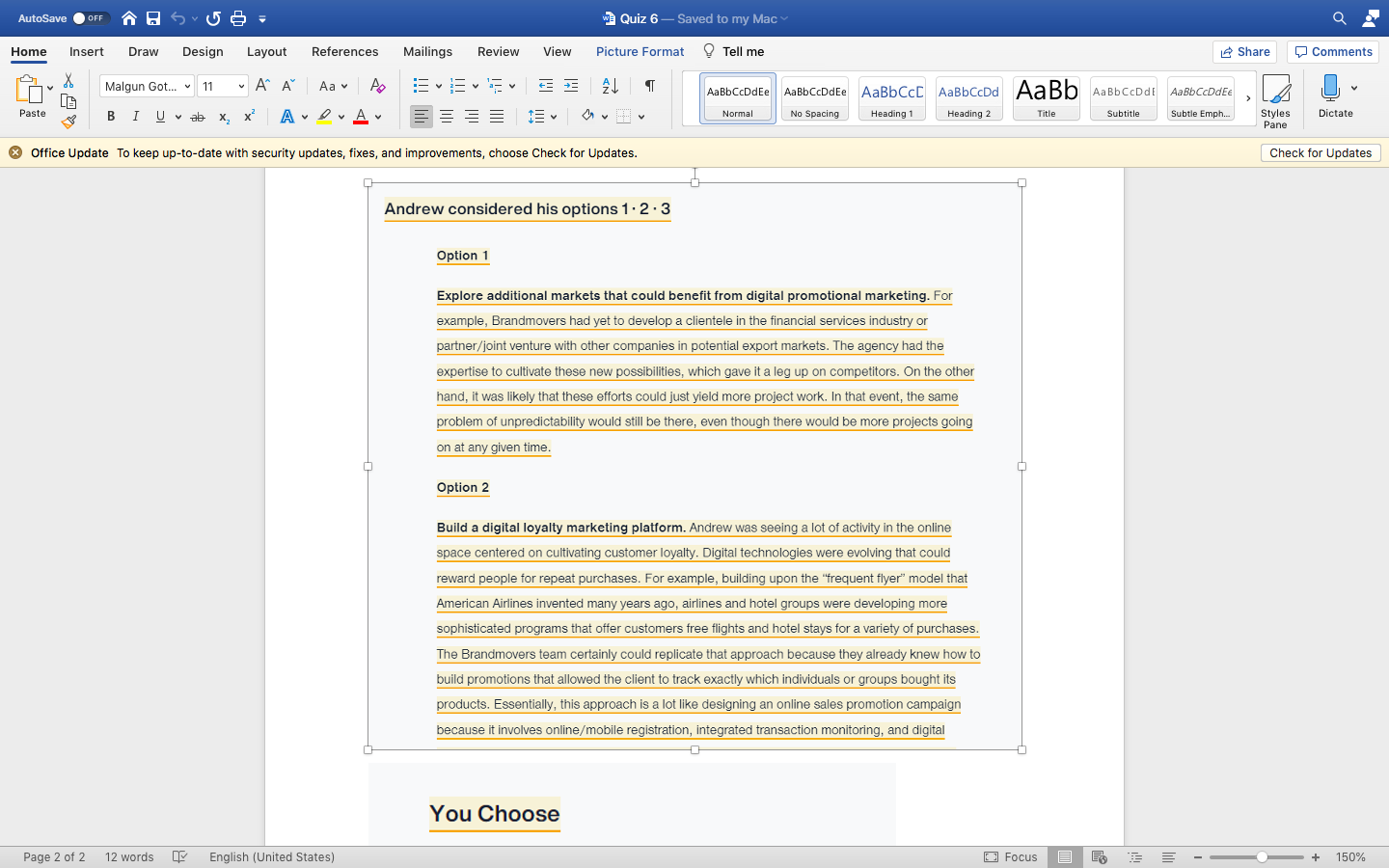Toggle center paragraph alignment
The image size is (1389, 868).
point(447,116)
